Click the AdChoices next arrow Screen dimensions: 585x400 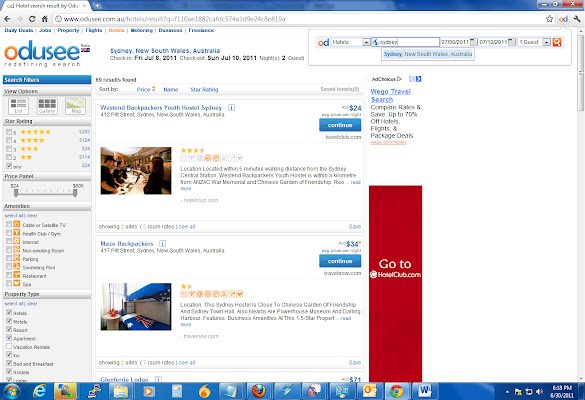click(418, 79)
